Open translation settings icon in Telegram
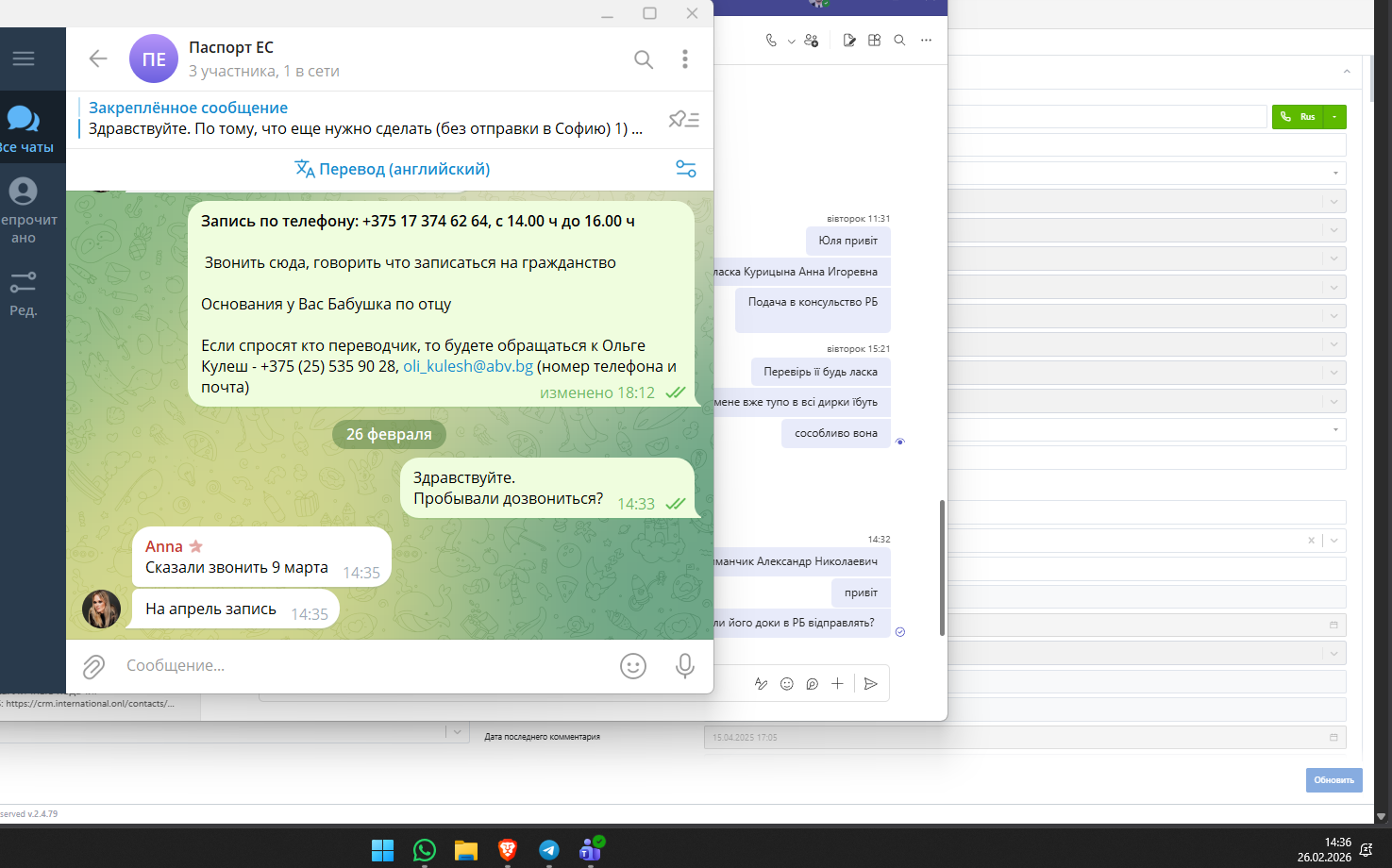 tap(686, 169)
